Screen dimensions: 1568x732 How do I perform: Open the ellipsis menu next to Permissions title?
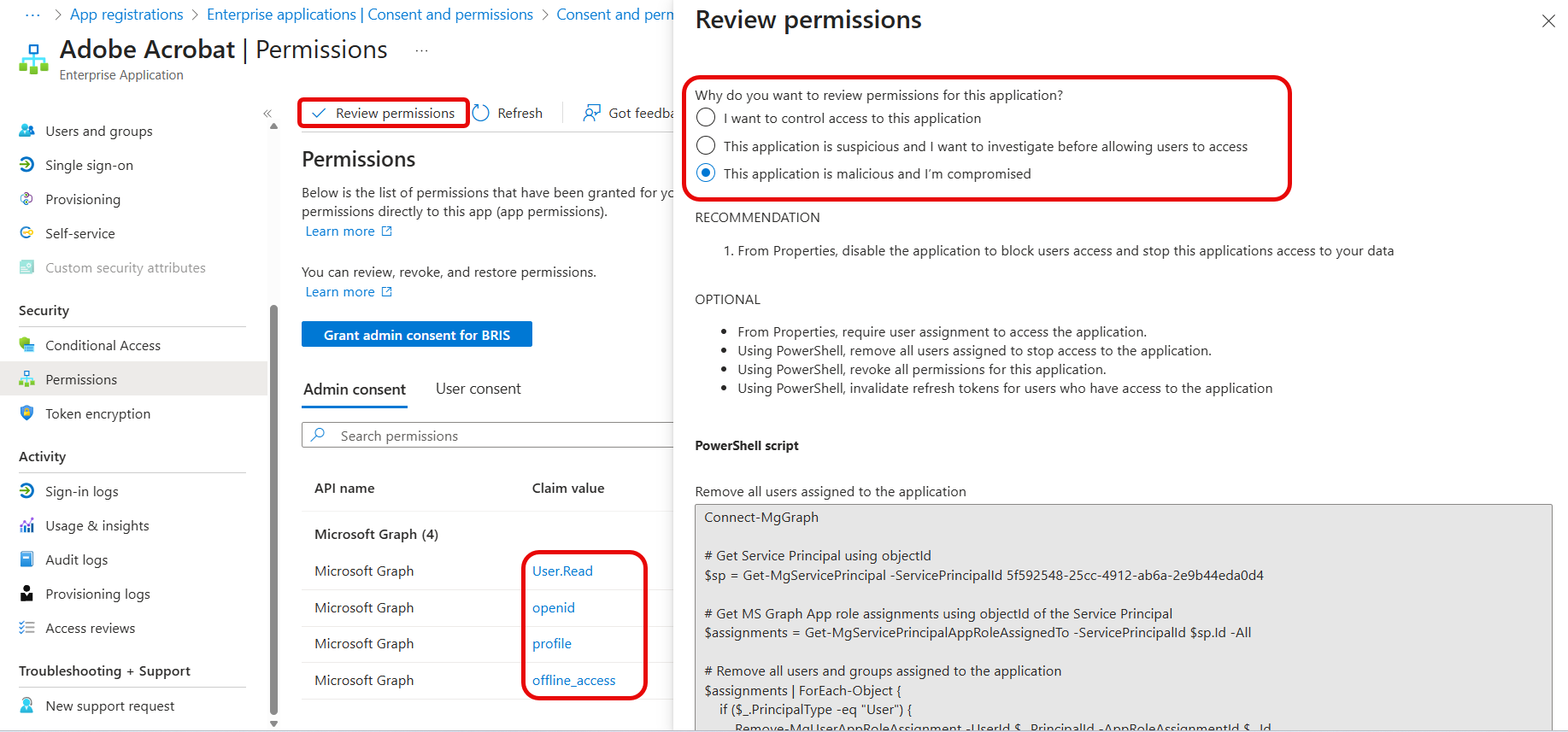coord(420,50)
